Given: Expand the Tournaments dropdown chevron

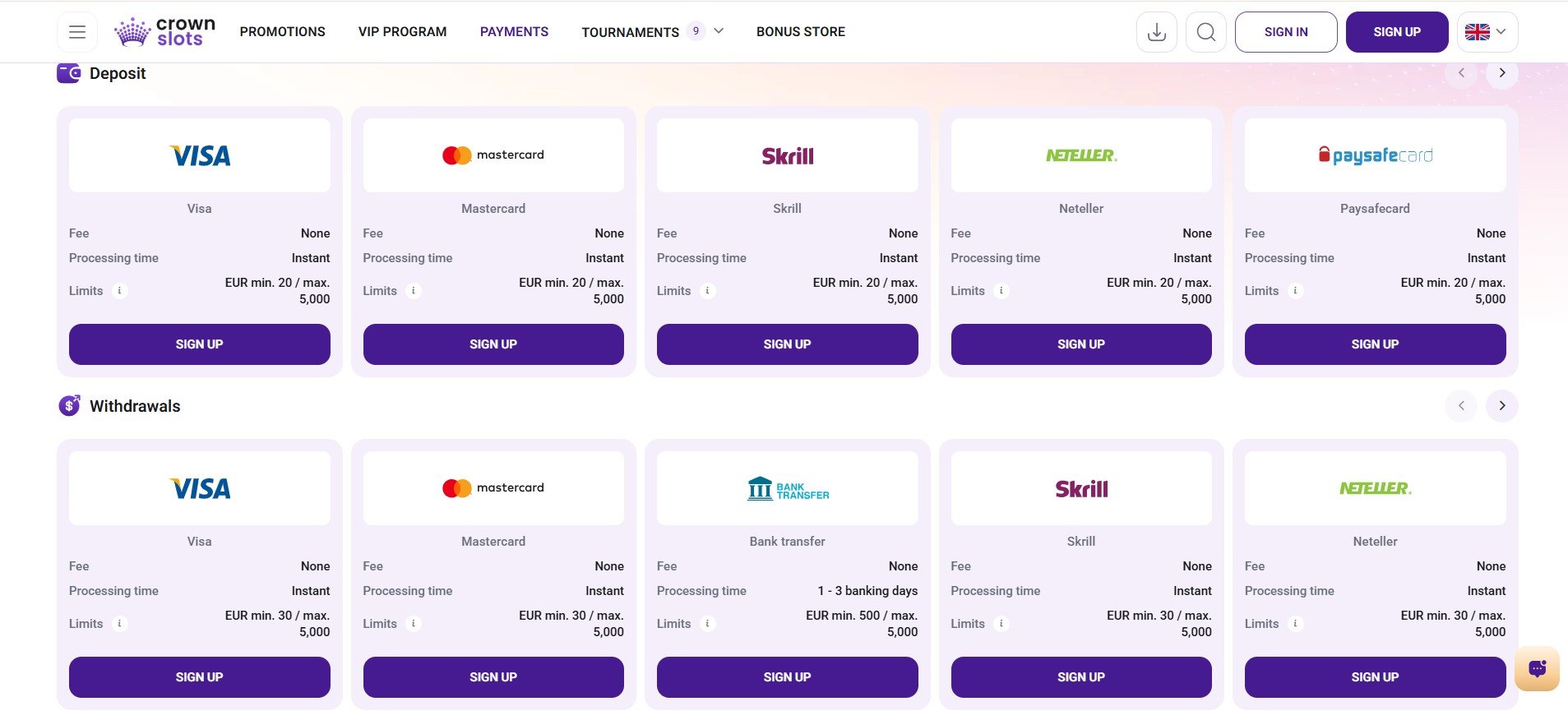Looking at the screenshot, I should click(719, 31).
